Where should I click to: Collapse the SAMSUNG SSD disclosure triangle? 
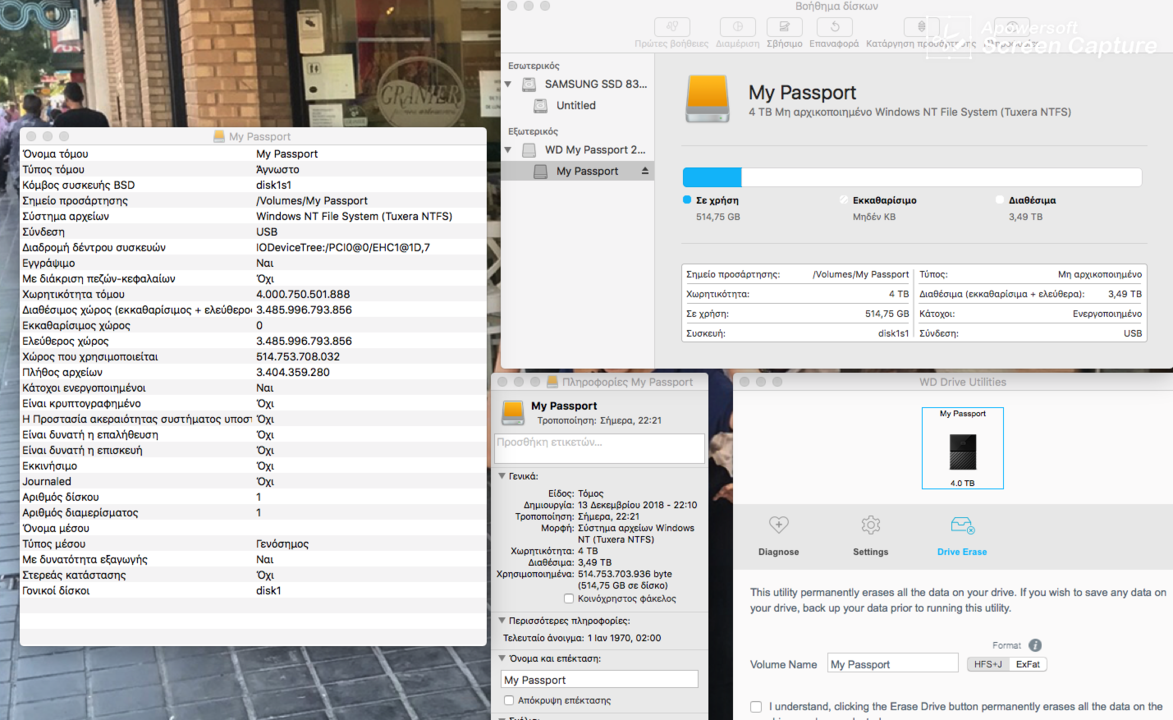(x=509, y=84)
